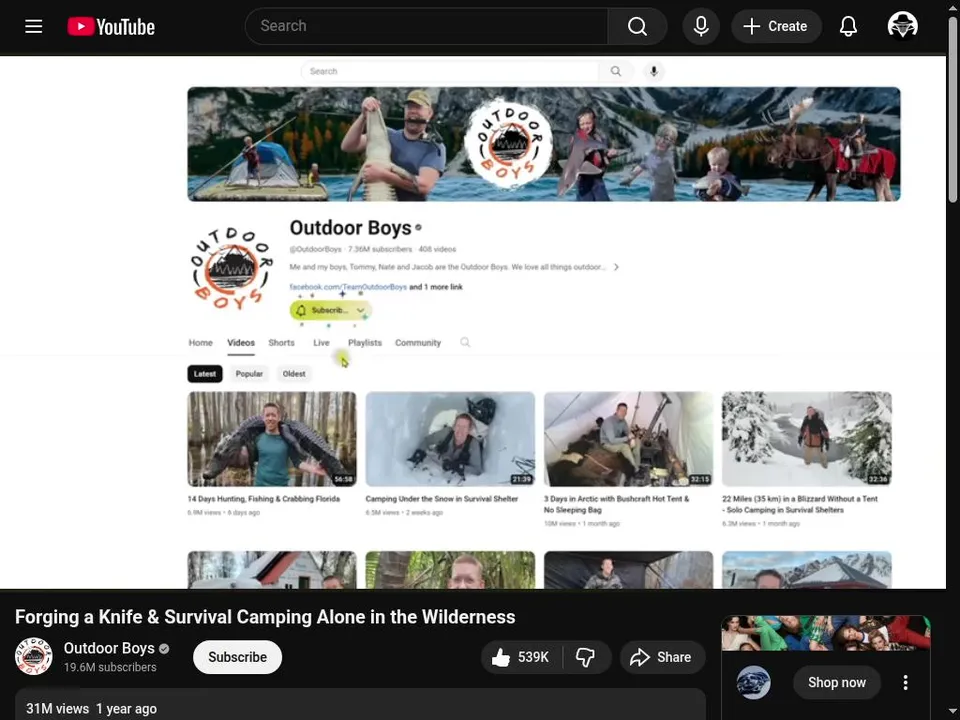This screenshot has height=720, width=960.
Task: Click the video title 'Forging a Knife & Survival Camping'
Action: (265, 617)
